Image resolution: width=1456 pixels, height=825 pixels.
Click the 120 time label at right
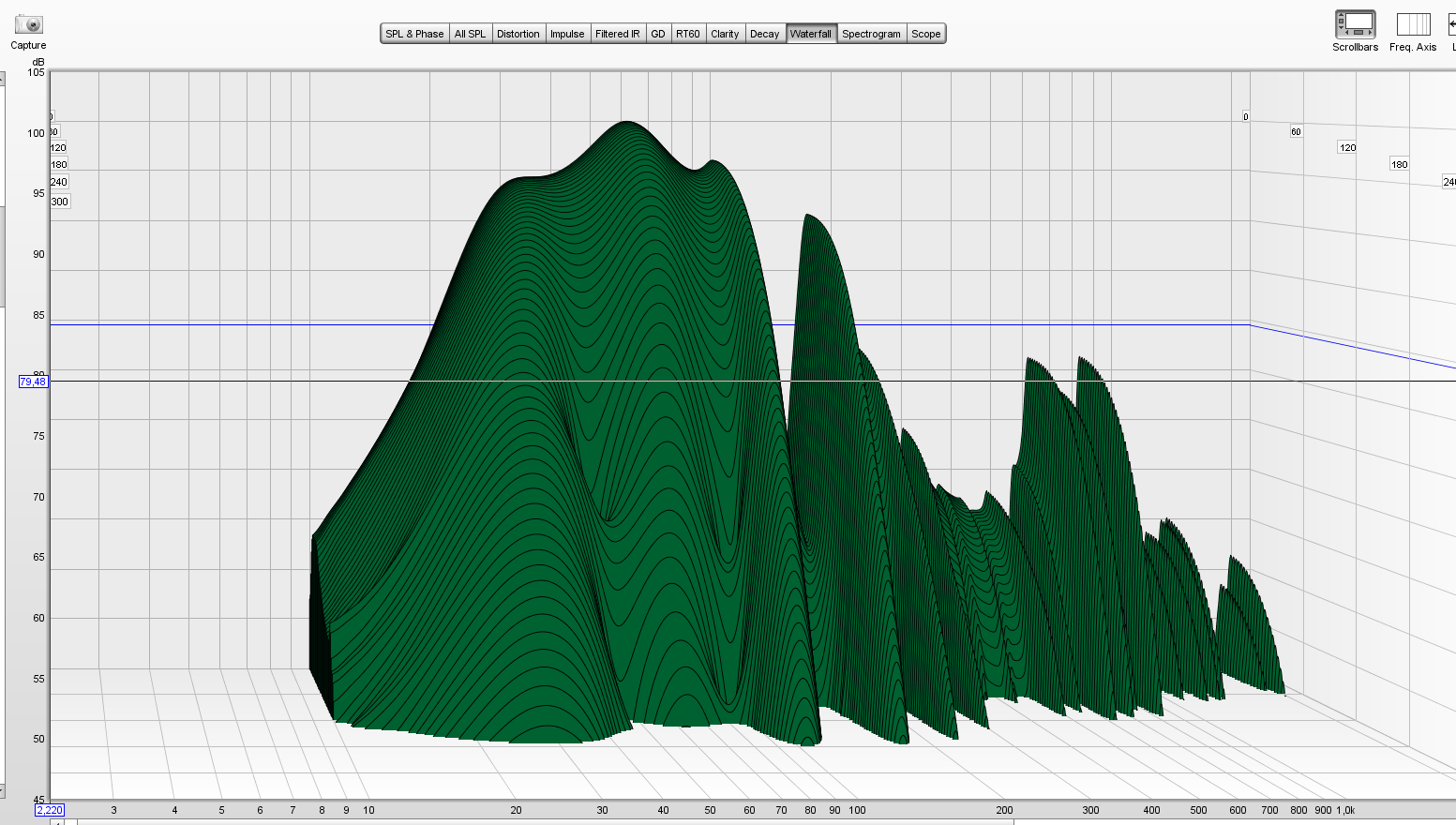[x=1347, y=147]
